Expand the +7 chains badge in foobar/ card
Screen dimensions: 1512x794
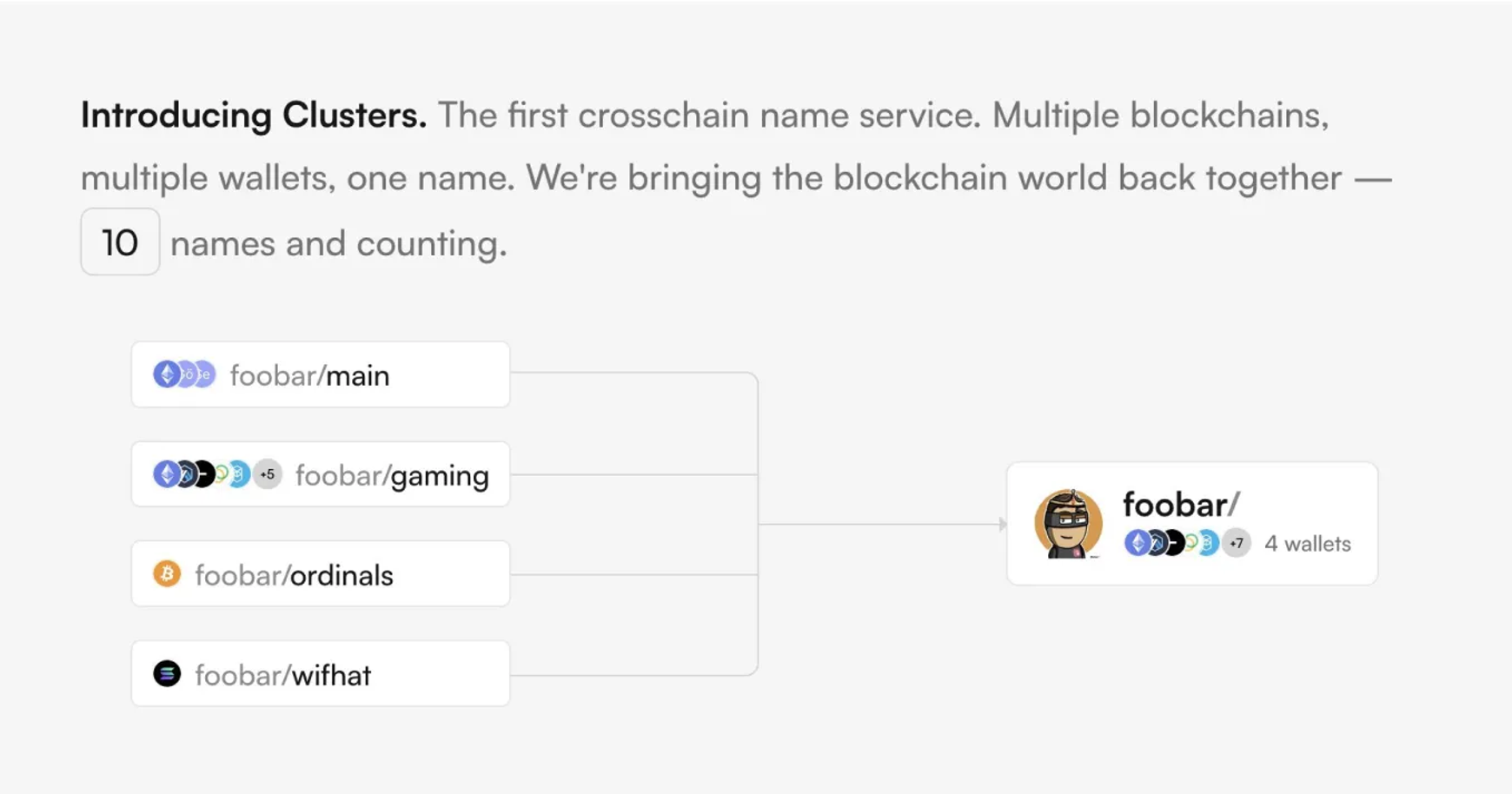pyautogui.click(x=1237, y=544)
